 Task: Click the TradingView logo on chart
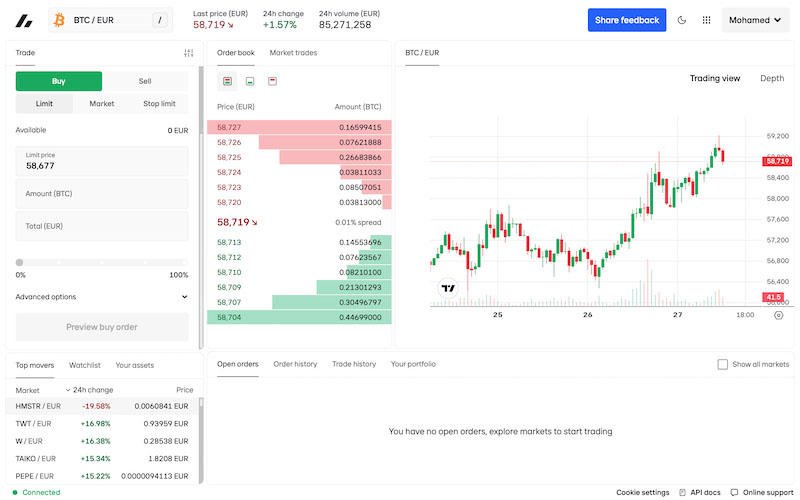pyautogui.click(x=448, y=288)
